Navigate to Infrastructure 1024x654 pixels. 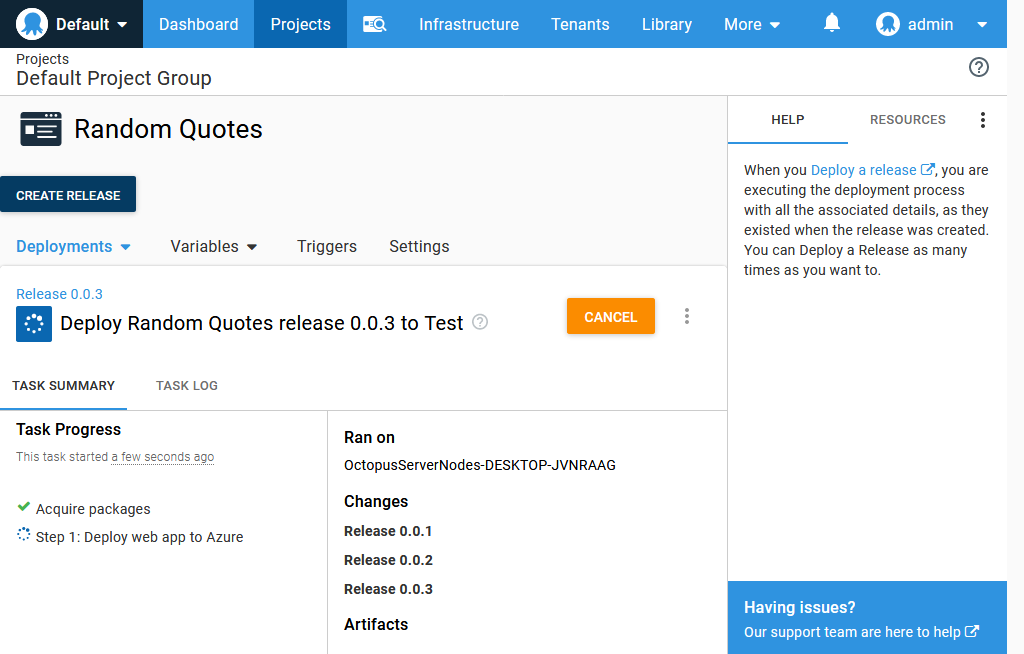pyautogui.click(x=469, y=24)
